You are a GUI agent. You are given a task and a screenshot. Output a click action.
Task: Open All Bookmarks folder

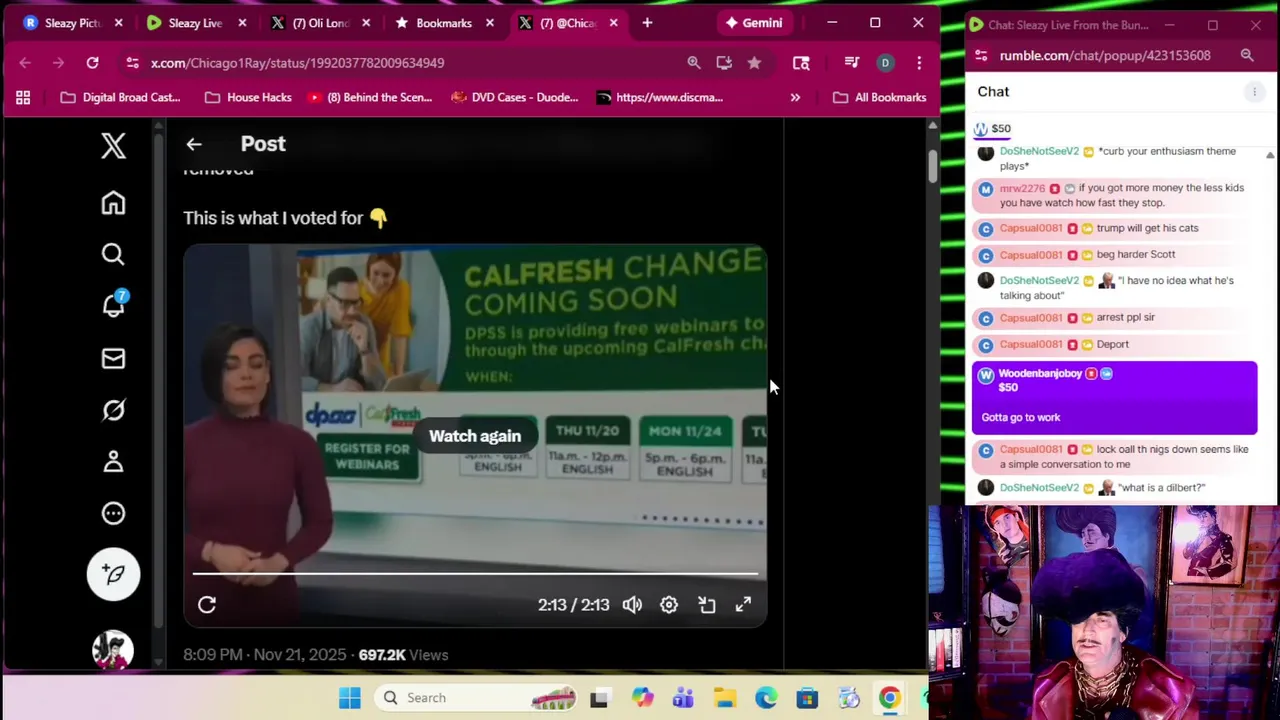pyautogui.click(x=880, y=98)
